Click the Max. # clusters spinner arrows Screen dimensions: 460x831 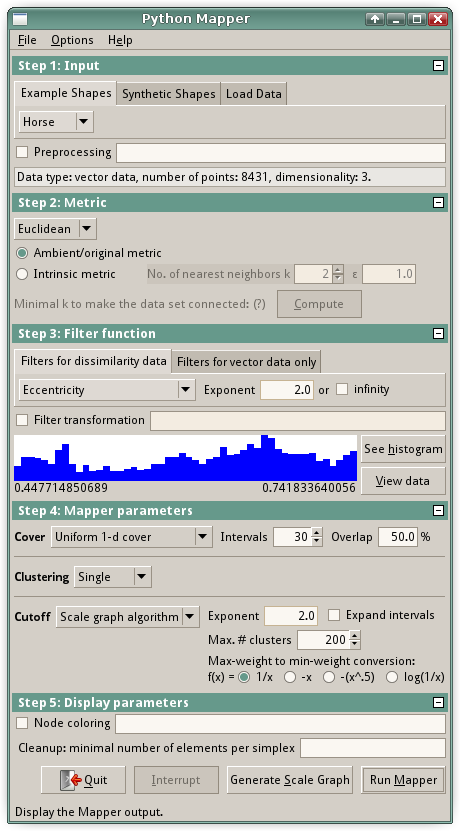click(355, 640)
